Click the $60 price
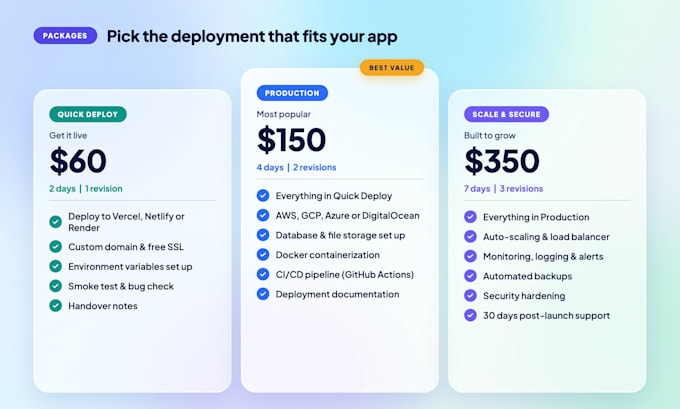 pos(78,161)
